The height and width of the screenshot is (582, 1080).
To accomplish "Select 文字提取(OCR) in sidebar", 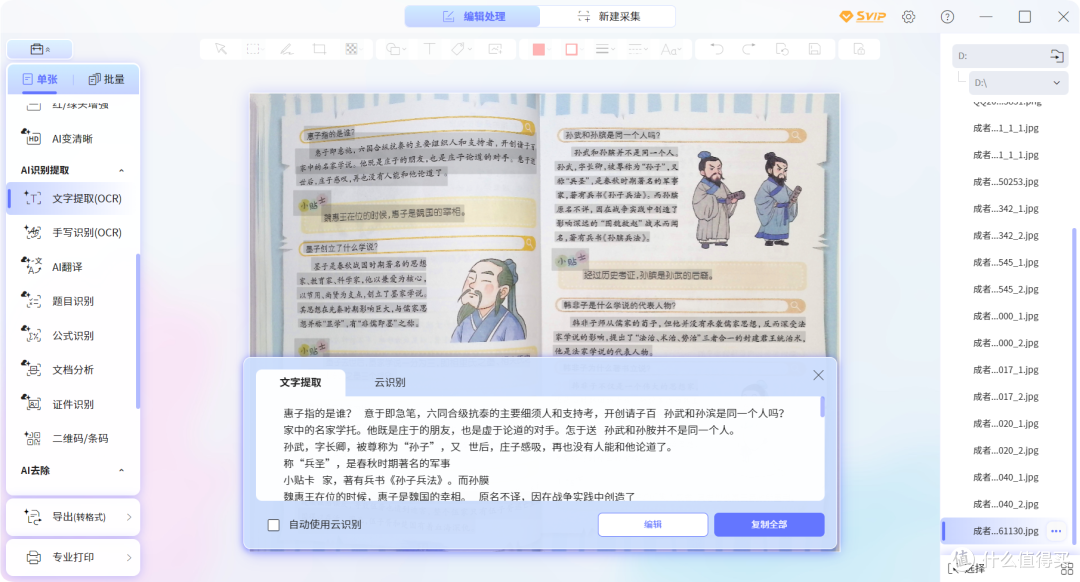I will 72,198.
